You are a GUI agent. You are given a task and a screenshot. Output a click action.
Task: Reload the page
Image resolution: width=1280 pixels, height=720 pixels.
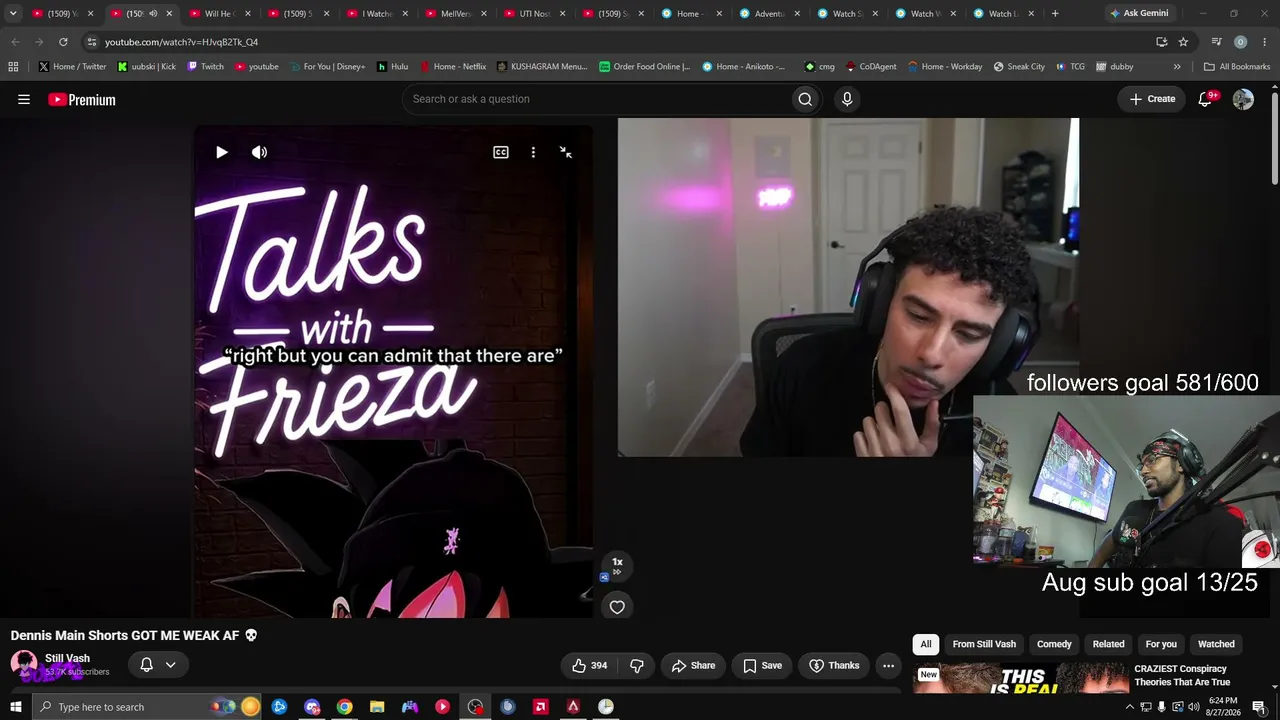click(63, 42)
